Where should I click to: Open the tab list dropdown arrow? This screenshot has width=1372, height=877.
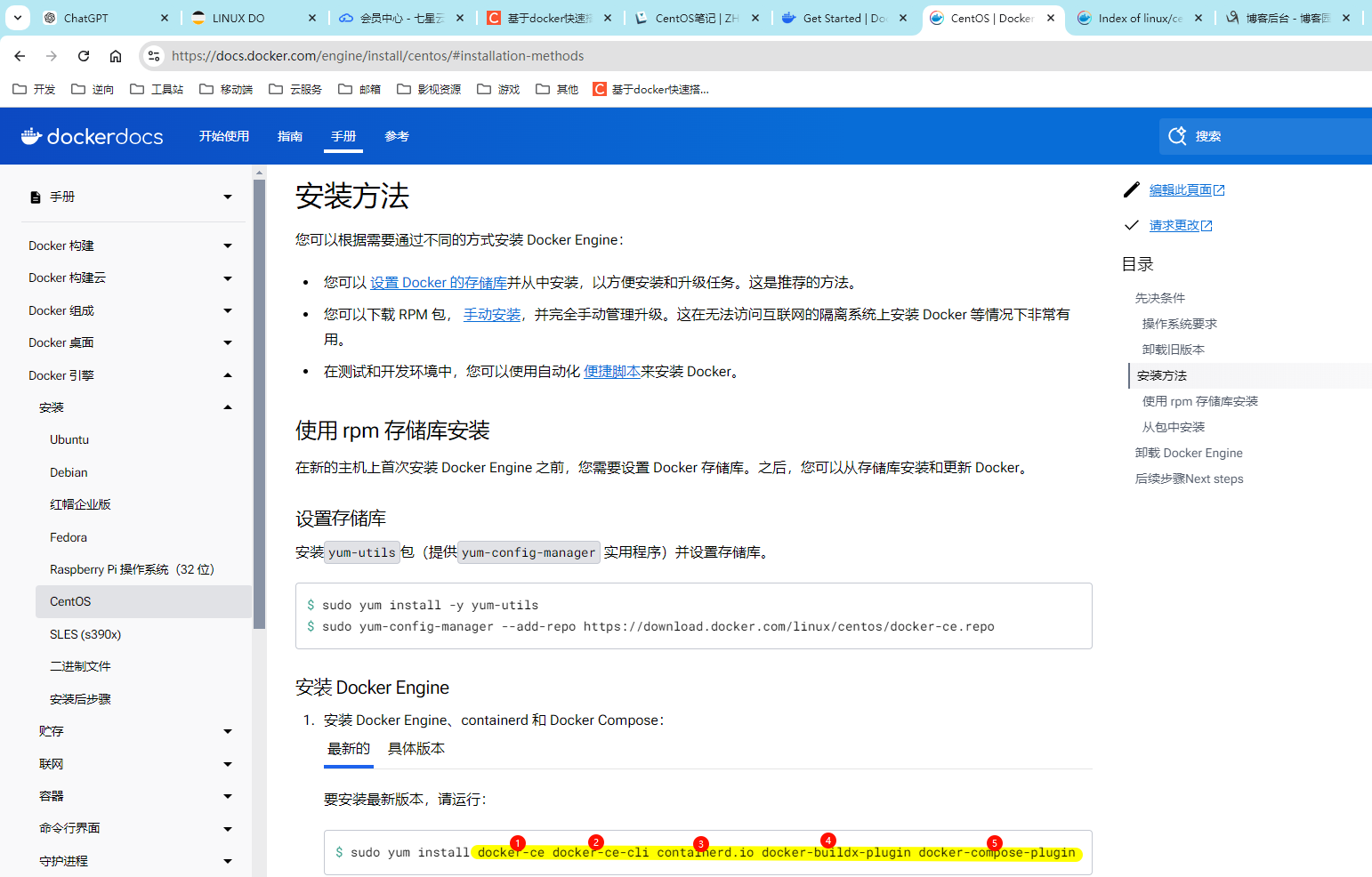click(18, 18)
